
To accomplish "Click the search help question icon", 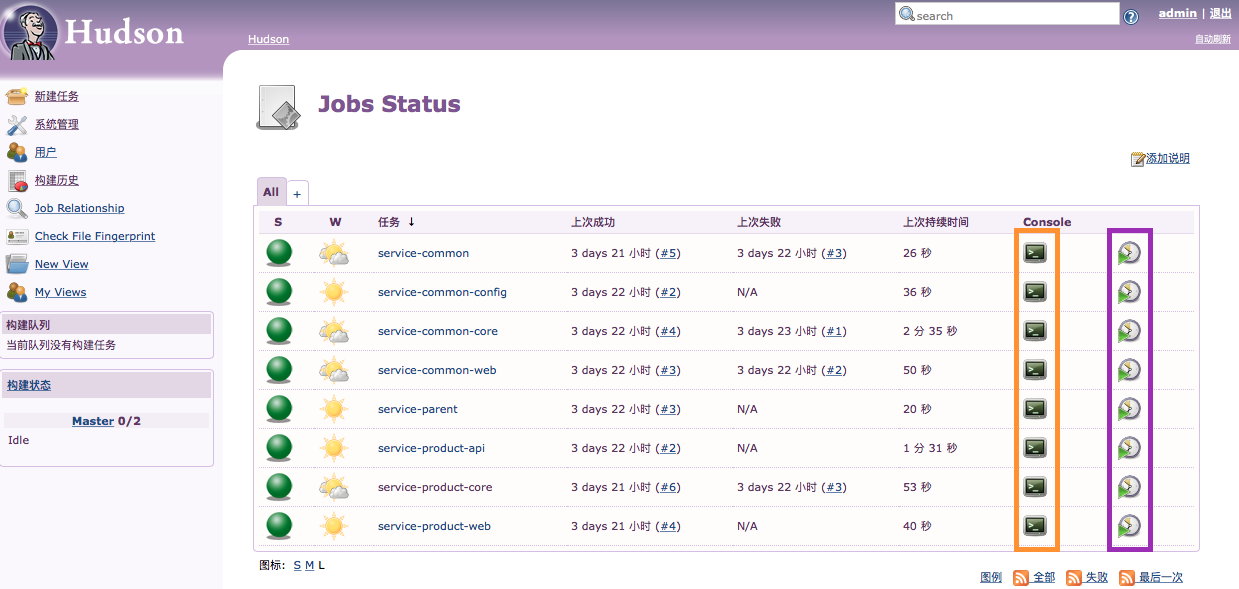I will pyautogui.click(x=1131, y=16).
